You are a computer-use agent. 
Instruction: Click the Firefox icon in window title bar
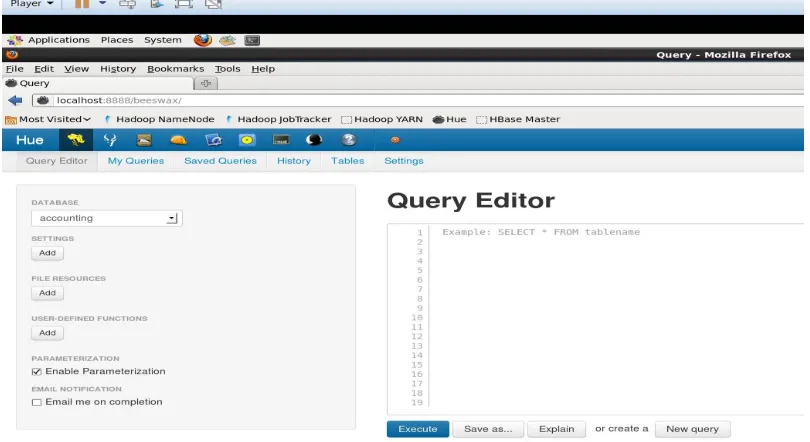[12, 55]
